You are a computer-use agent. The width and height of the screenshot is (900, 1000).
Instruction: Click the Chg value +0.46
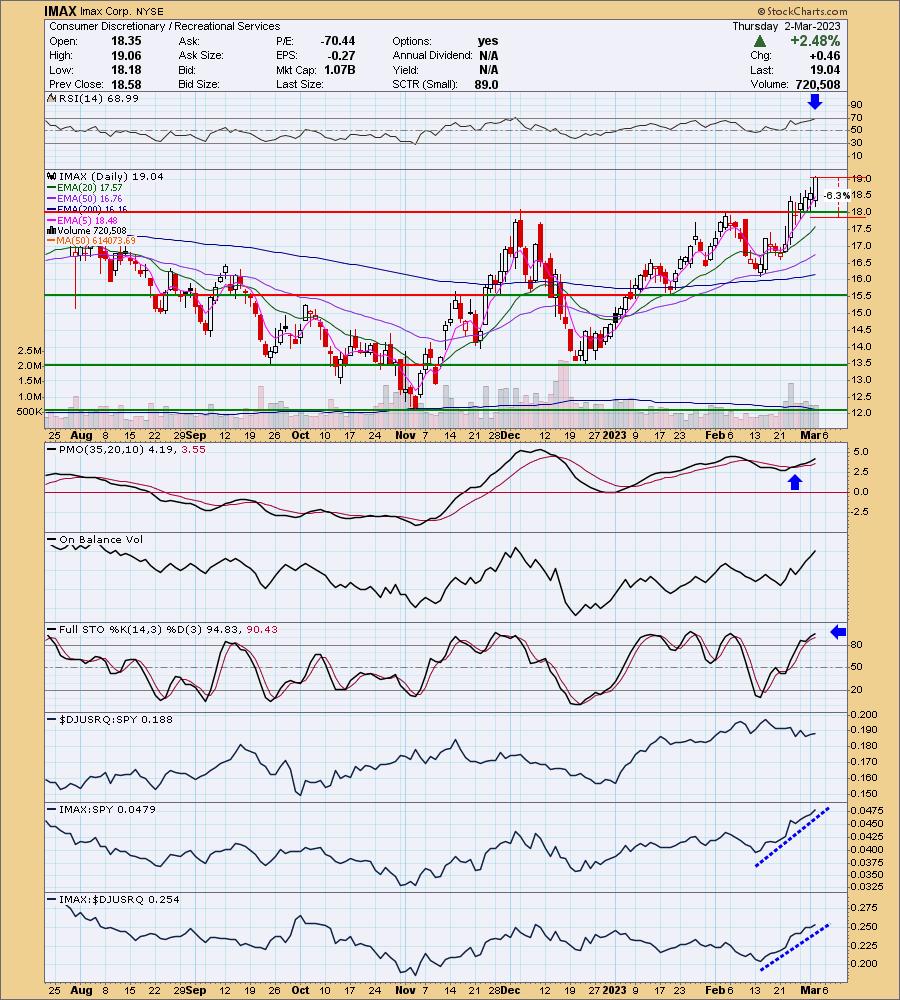point(825,55)
